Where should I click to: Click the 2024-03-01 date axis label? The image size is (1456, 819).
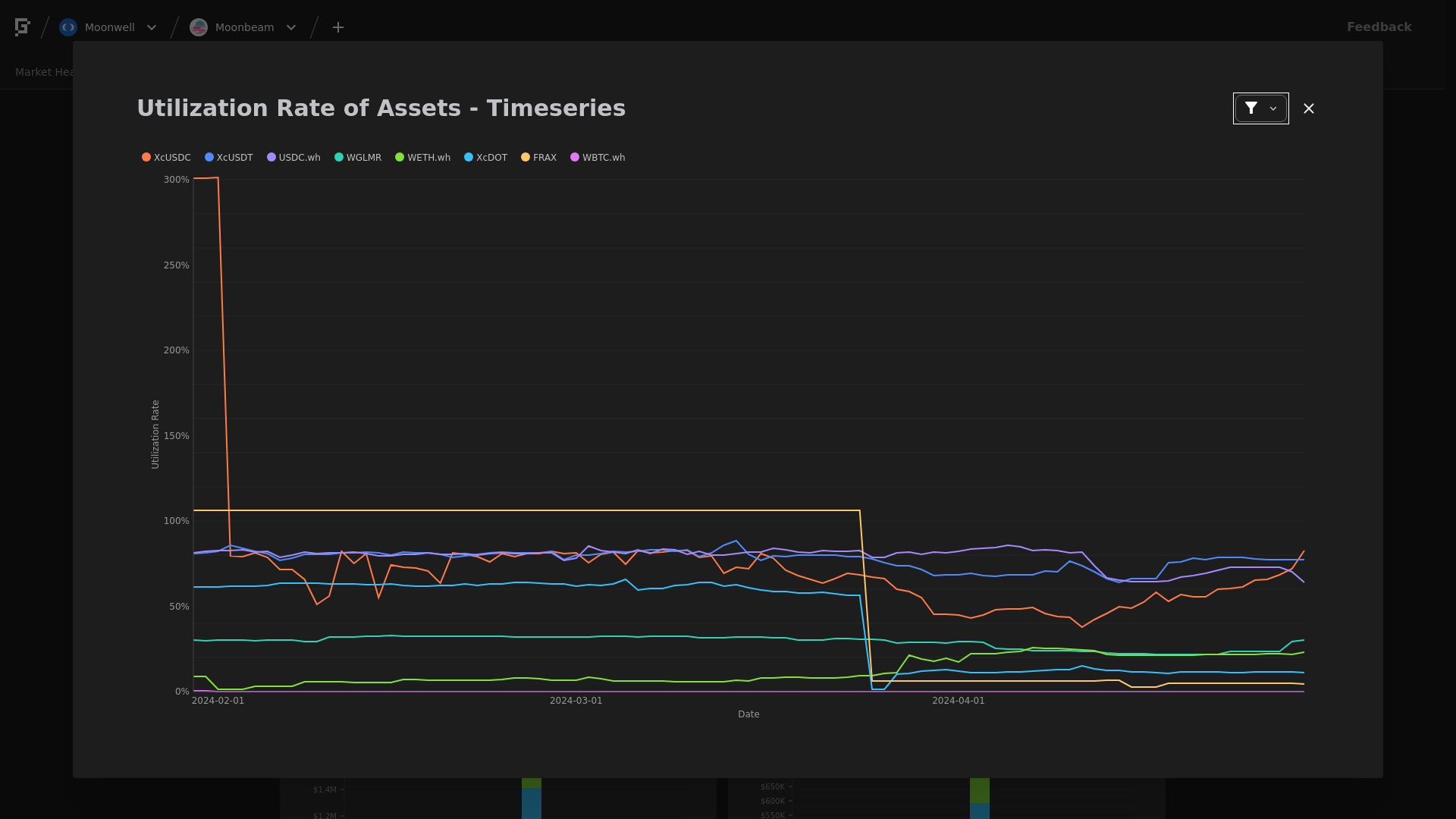coord(576,701)
